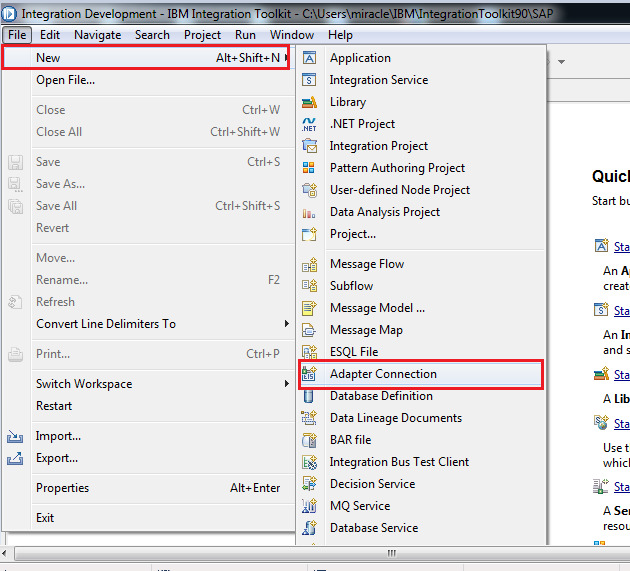Viewport: 630px width, 571px height.
Task: Click the Database Service icon
Action: [309, 528]
